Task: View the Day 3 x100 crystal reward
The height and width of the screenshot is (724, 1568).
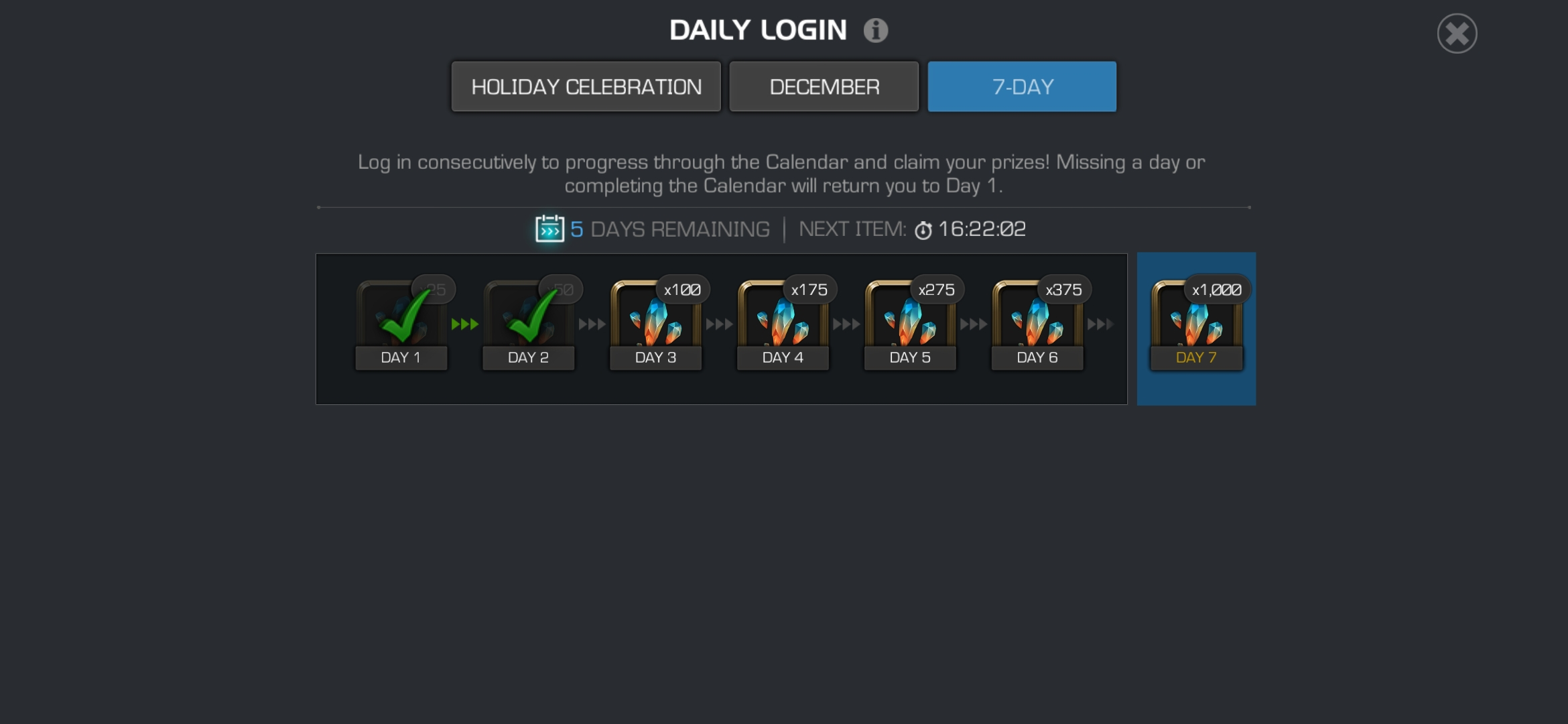Action: (656, 323)
